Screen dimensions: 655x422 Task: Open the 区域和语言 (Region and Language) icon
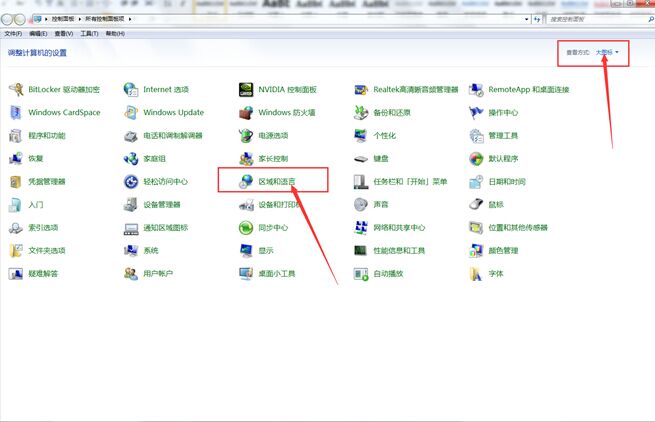point(246,181)
